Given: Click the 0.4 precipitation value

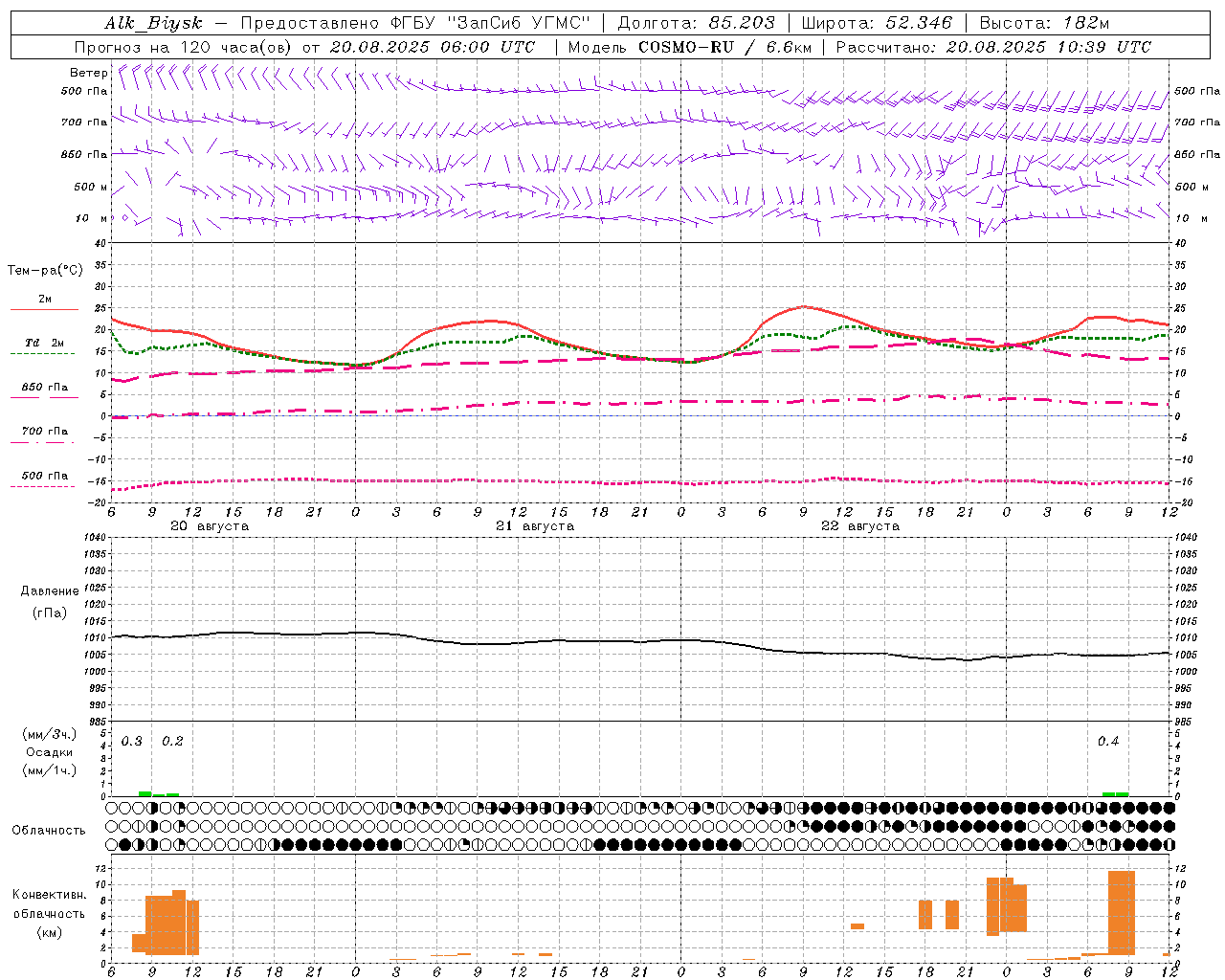Looking at the screenshot, I should click(1108, 741).
